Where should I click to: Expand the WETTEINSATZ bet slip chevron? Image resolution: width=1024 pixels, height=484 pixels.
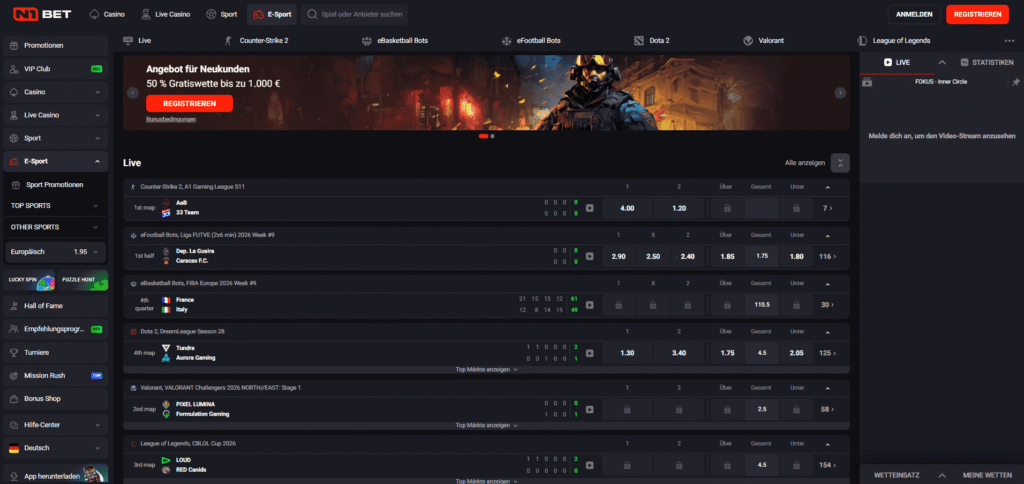942,476
